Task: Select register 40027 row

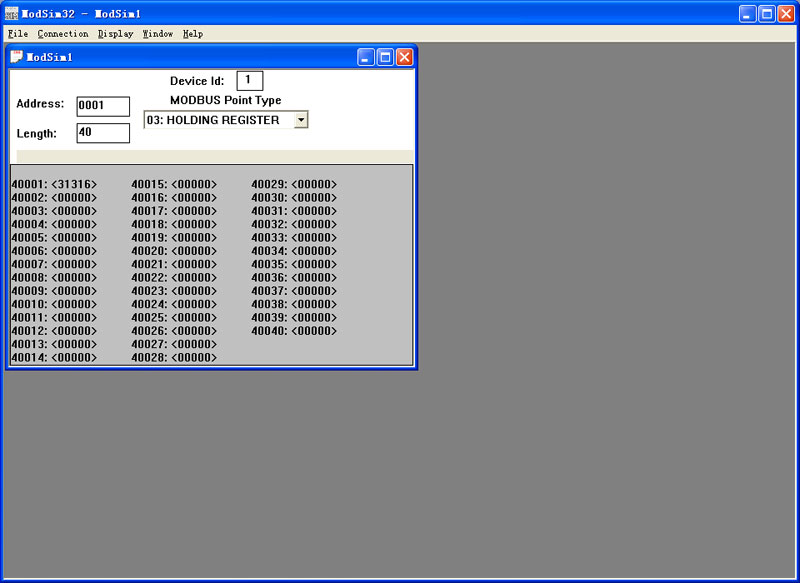Action: (x=174, y=344)
